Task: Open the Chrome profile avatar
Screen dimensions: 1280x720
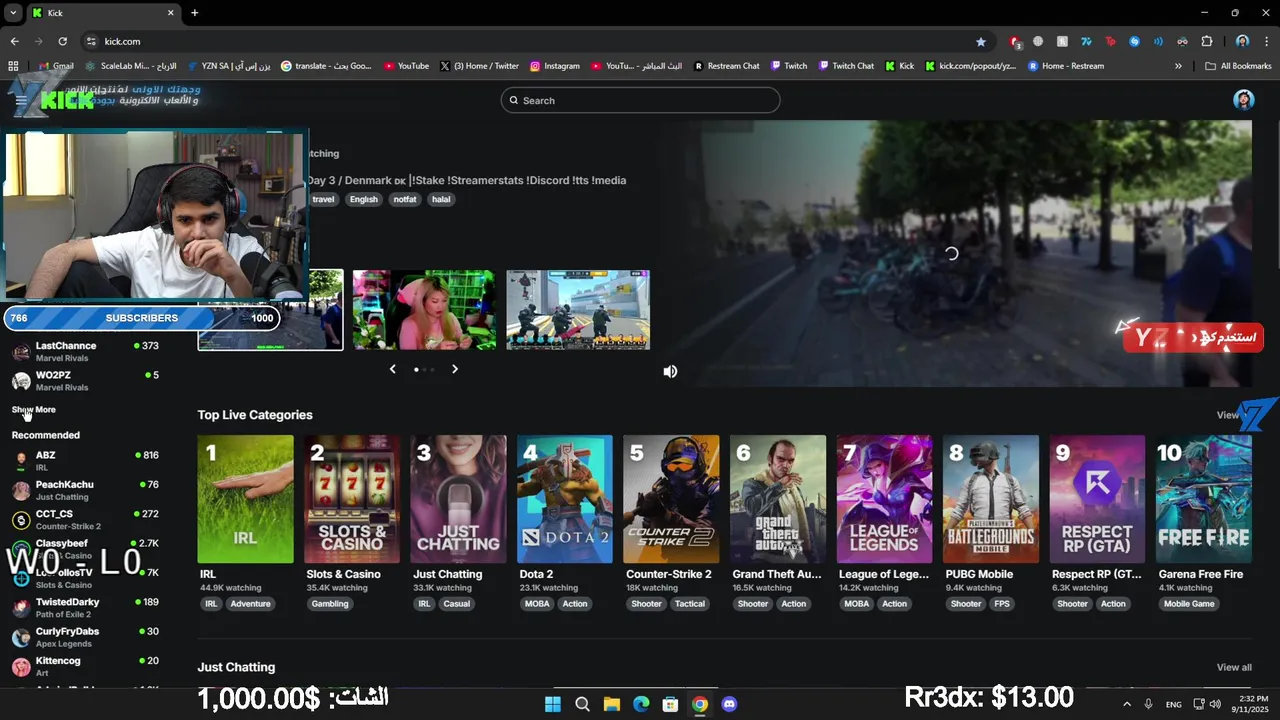Action: click(1242, 41)
